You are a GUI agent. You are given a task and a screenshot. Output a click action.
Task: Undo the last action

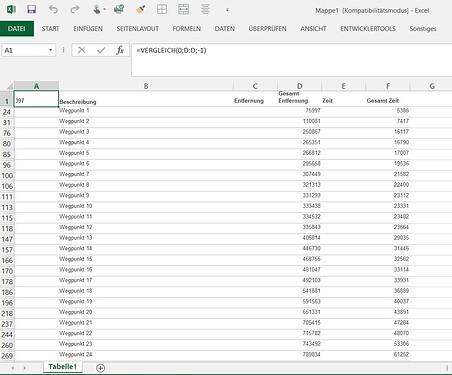[x=53, y=9]
